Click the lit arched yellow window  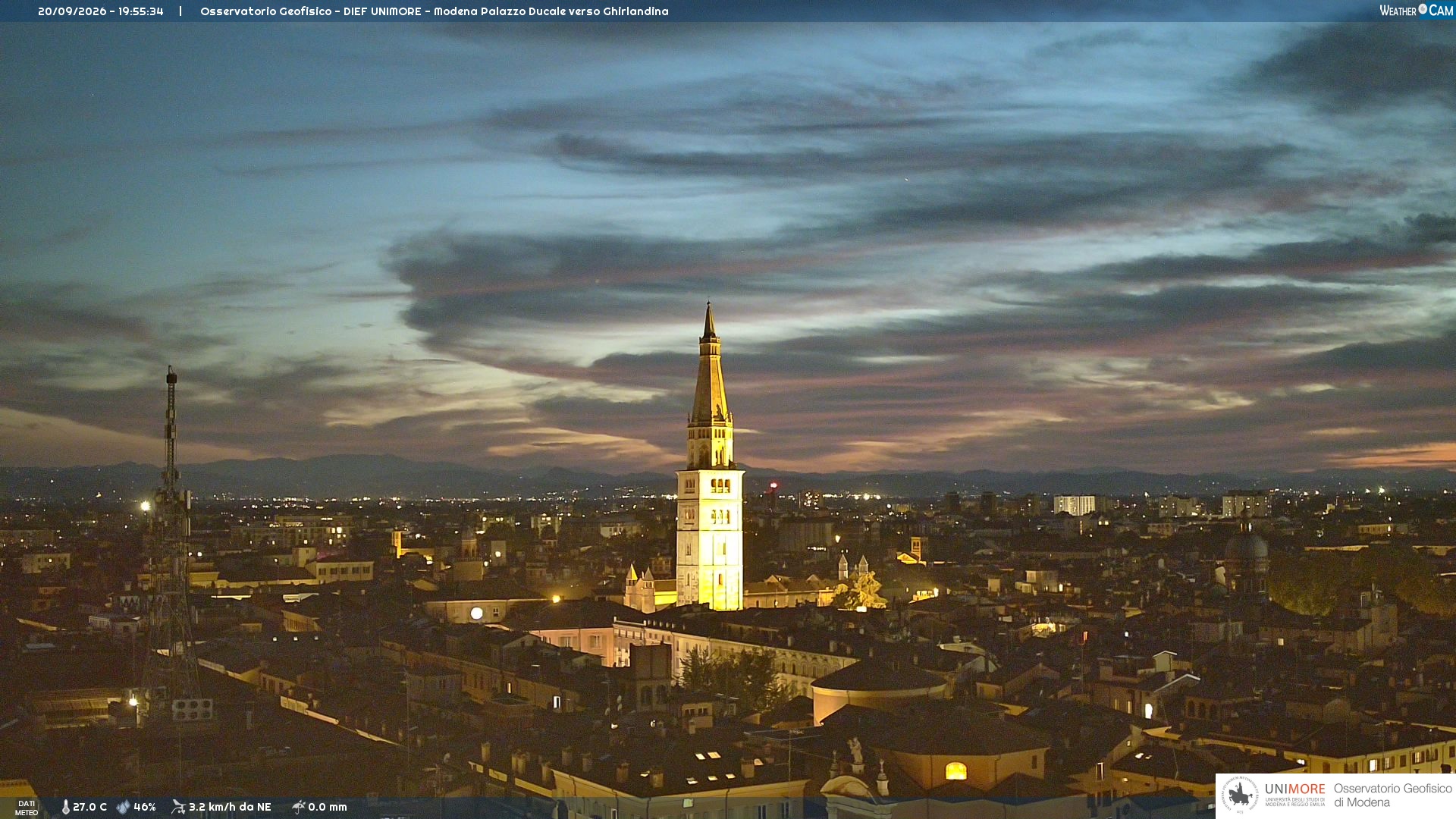pos(955,771)
